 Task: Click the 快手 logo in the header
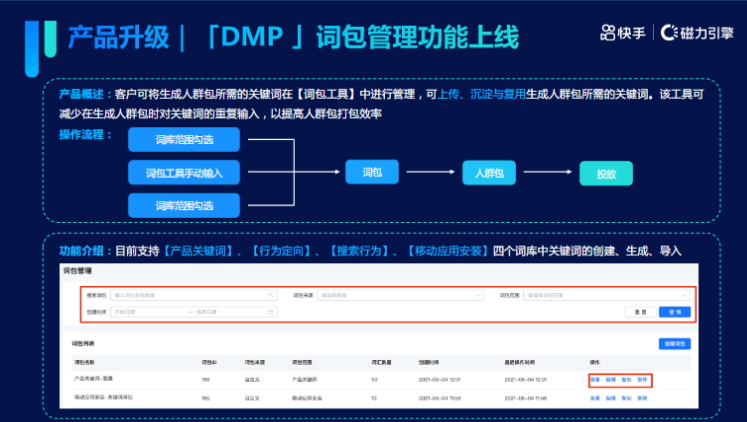pyautogui.click(x=621, y=33)
